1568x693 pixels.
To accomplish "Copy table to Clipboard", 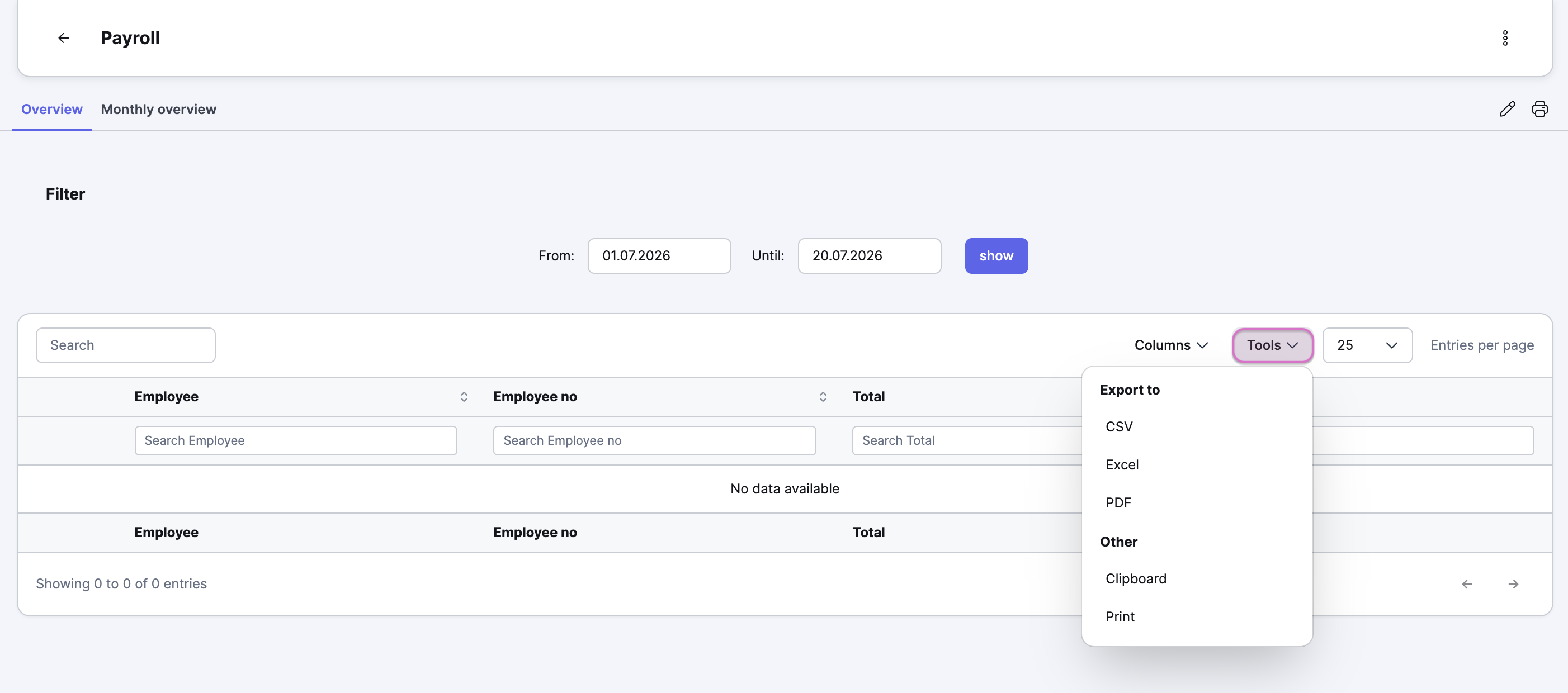I will click(1196, 578).
